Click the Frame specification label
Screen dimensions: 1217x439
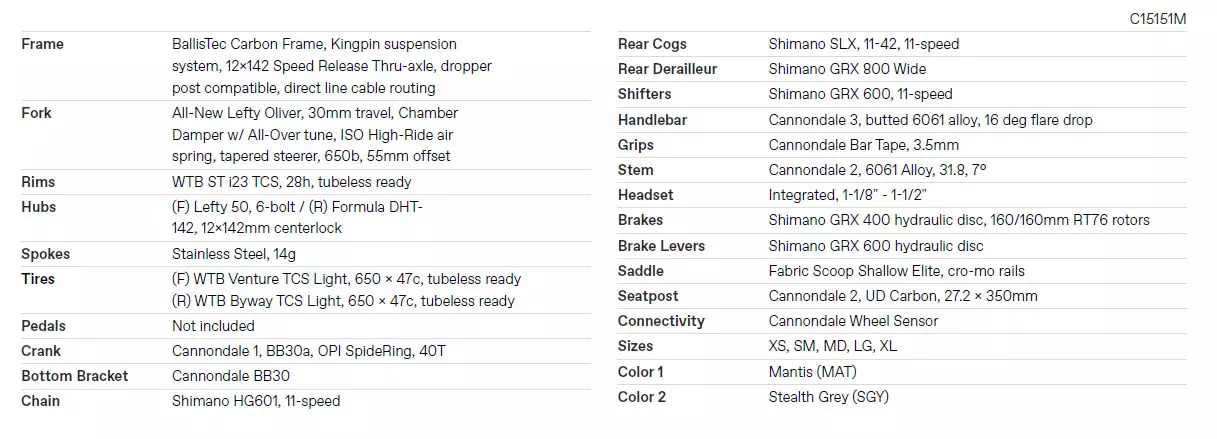tap(42, 44)
